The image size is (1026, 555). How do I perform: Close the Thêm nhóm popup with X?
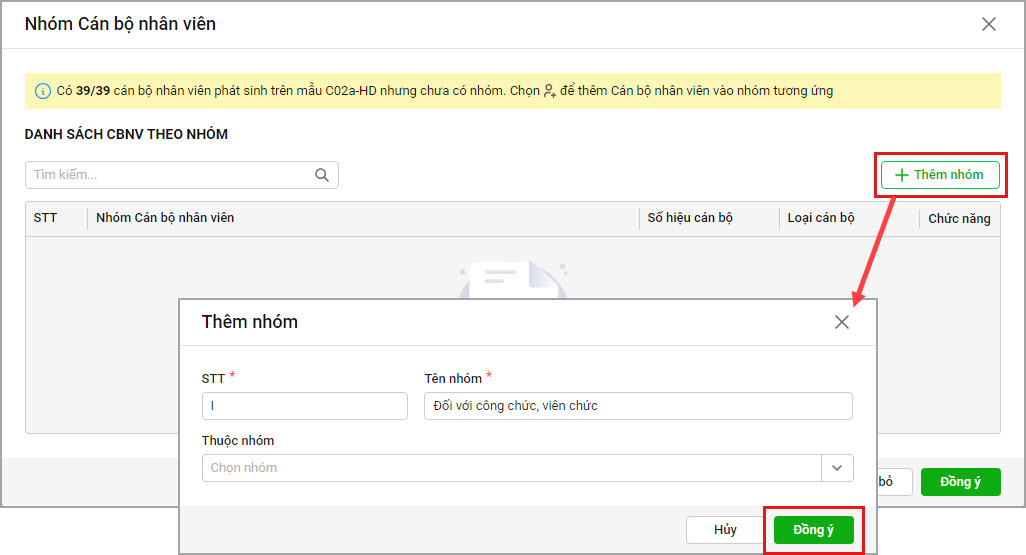(x=842, y=322)
